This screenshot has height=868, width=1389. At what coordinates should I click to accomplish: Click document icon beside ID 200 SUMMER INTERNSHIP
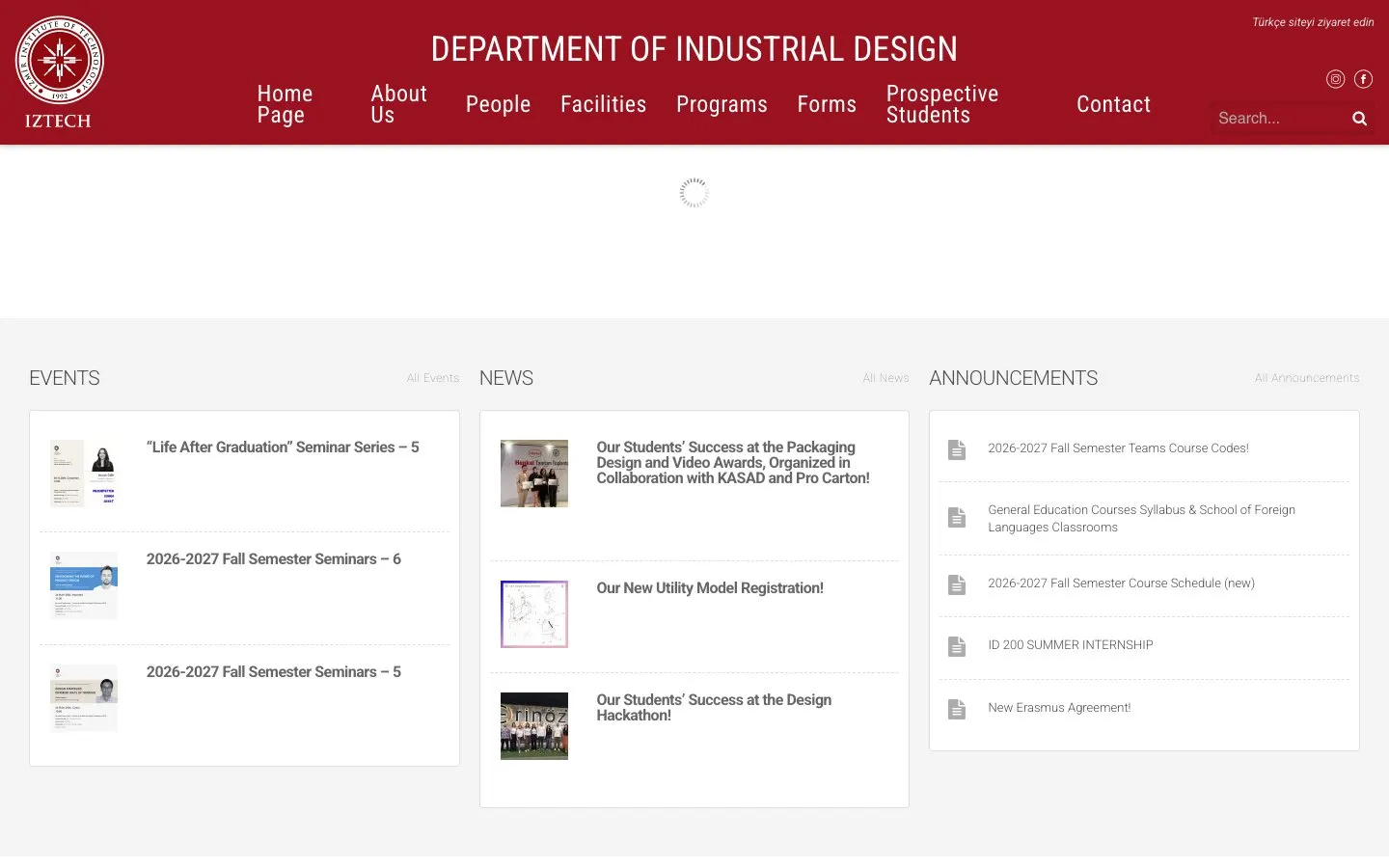pos(957,646)
